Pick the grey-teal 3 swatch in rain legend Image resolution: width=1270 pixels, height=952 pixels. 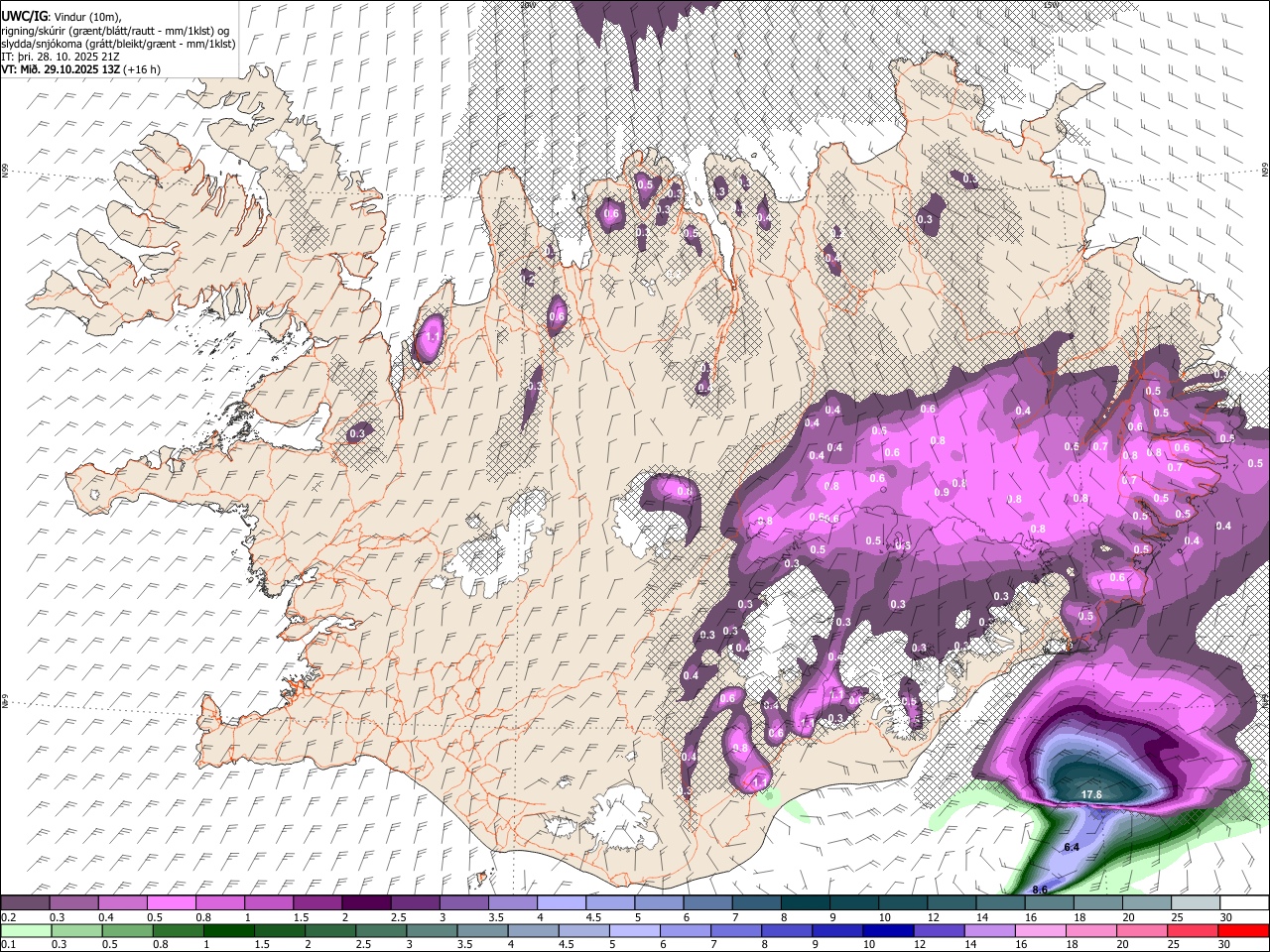tap(432, 930)
